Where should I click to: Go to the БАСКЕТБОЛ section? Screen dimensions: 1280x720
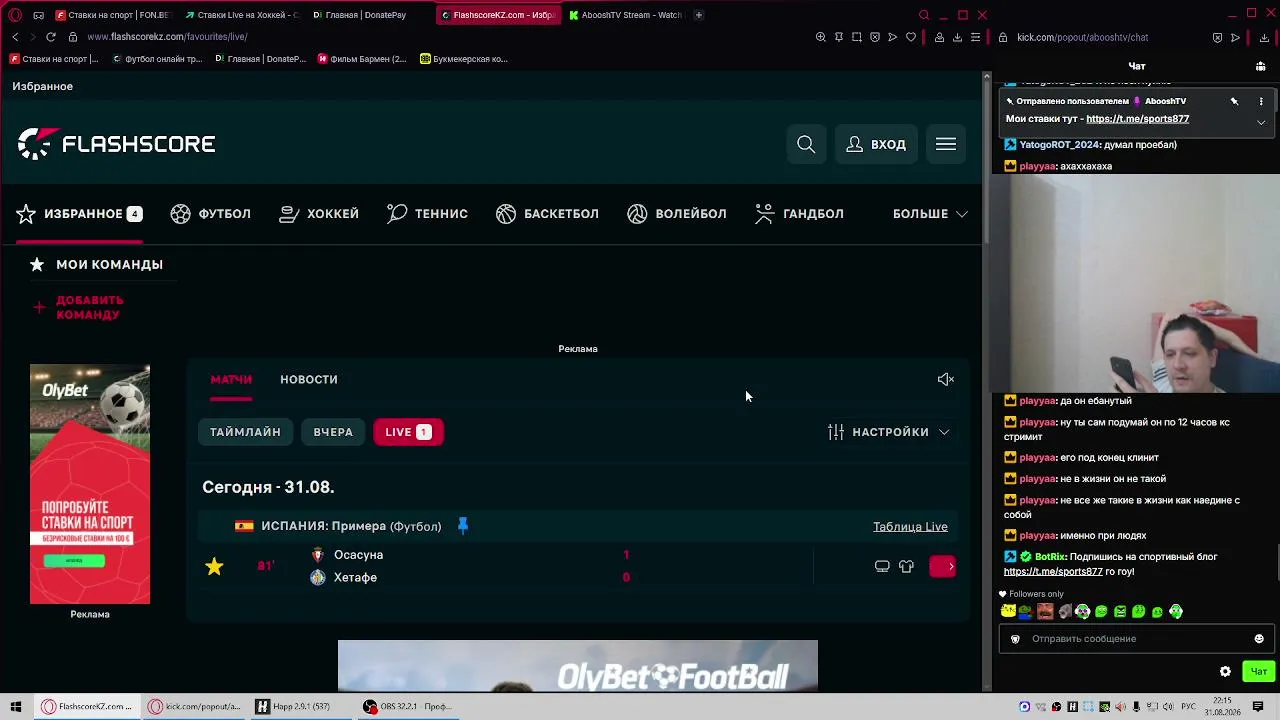point(547,214)
